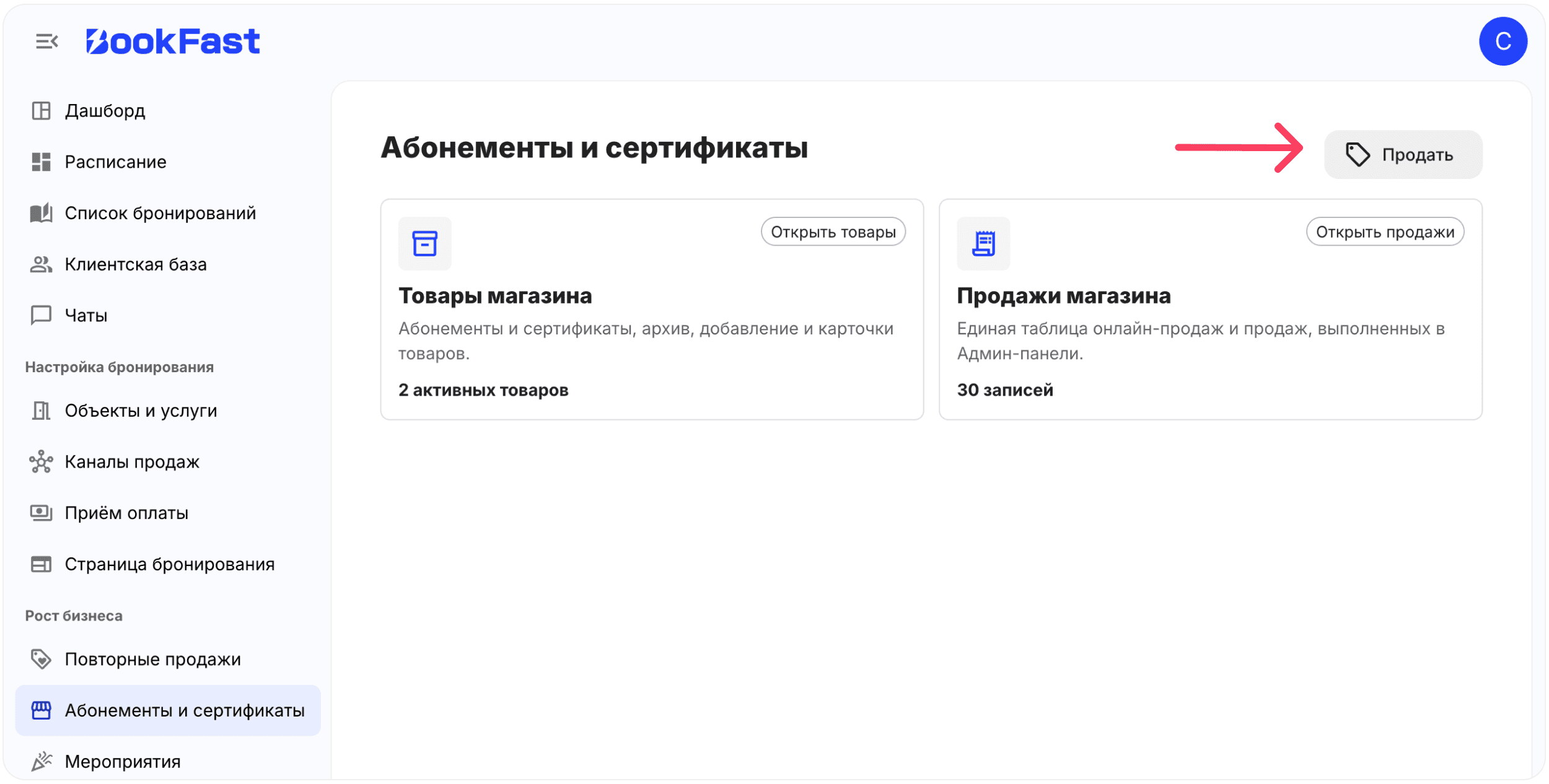Open Каналы продаж settings

click(x=168, y=462)
